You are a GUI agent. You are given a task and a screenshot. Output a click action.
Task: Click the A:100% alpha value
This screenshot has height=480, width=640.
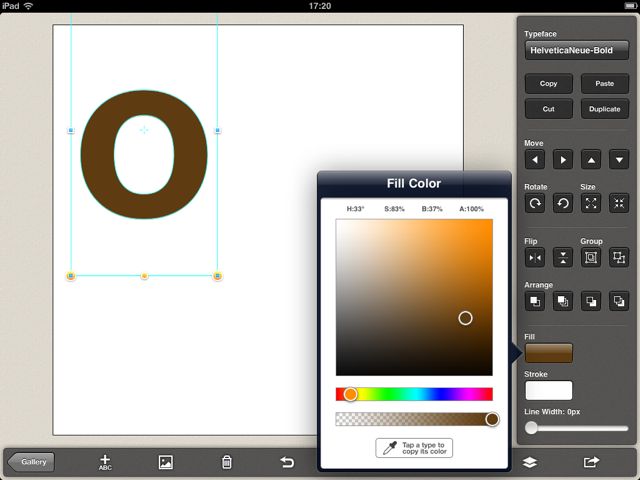click(x=471, y=209)
